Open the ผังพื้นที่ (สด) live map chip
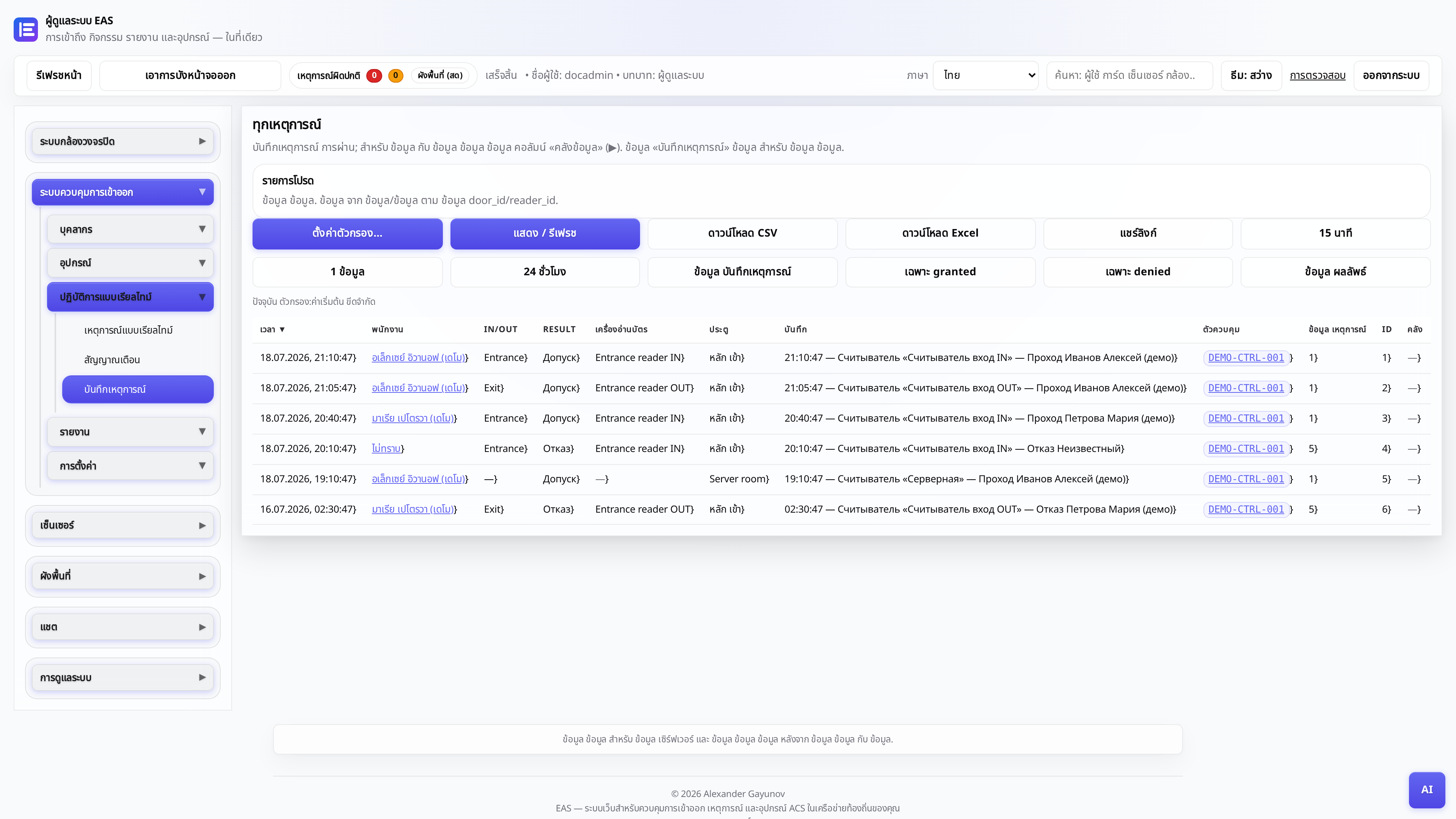Screen dimensions: 1456x819 pos(440,75)
